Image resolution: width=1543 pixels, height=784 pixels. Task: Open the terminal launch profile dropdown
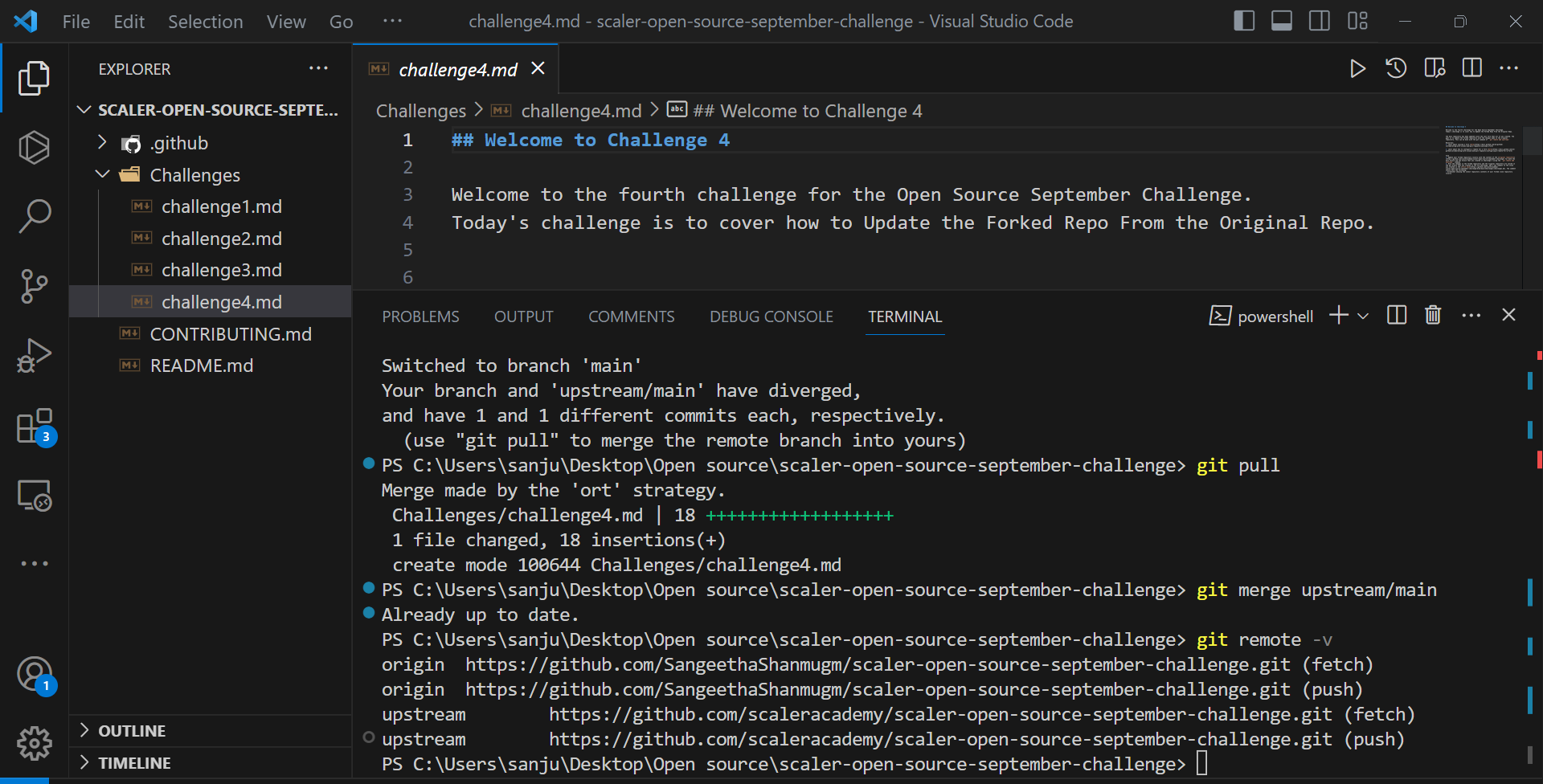coord(1364,316)
